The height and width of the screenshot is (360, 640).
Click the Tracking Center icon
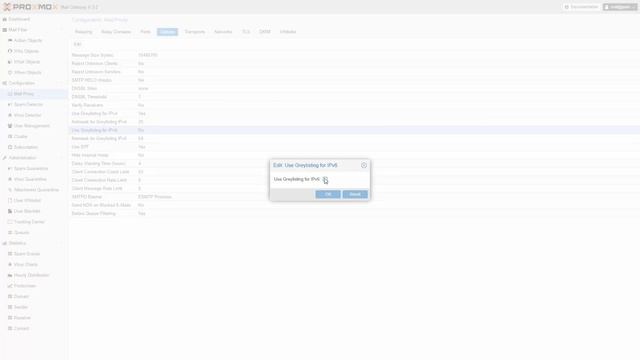10,222
